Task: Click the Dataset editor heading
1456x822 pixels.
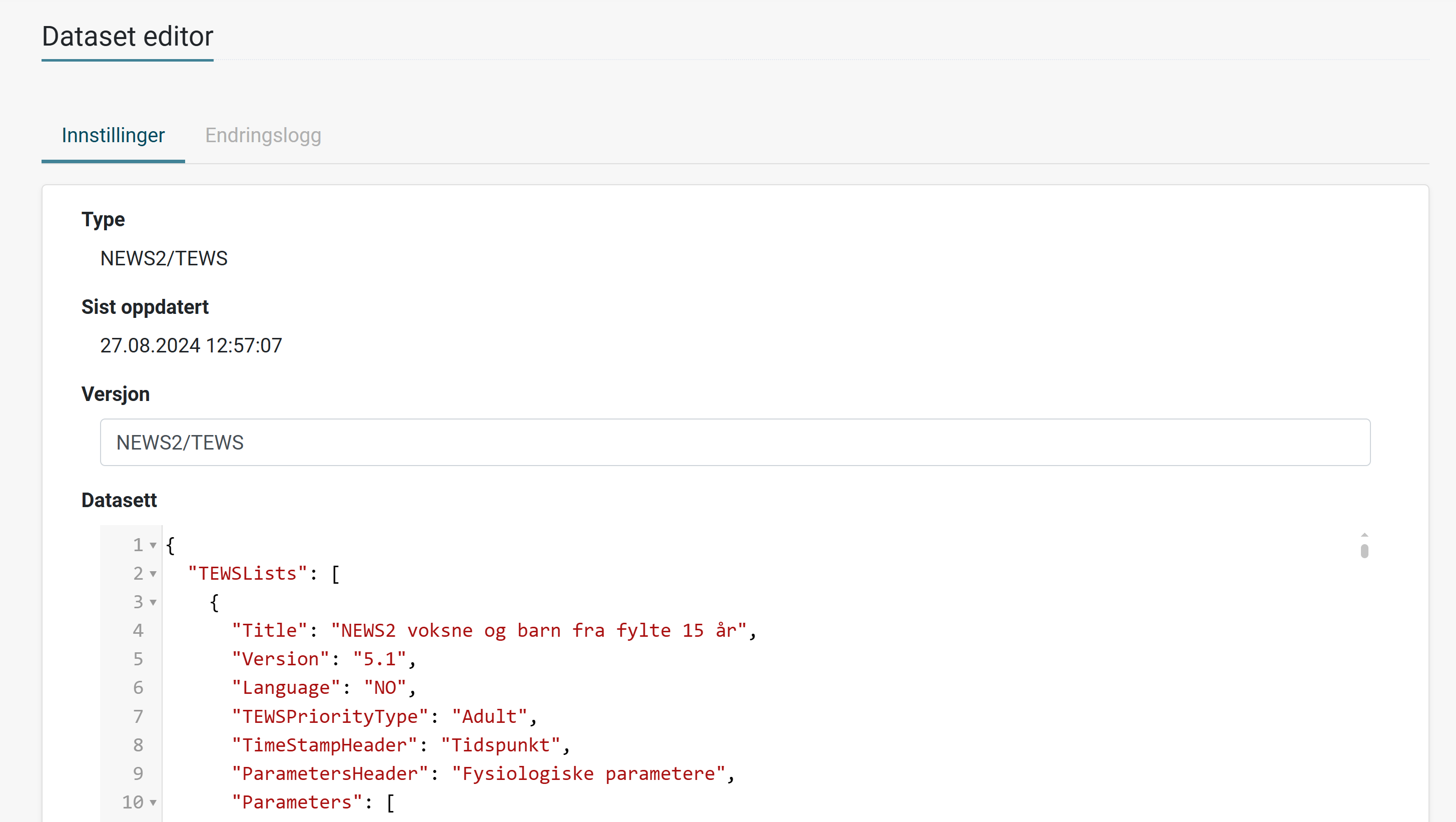Action: click(127, 37)
